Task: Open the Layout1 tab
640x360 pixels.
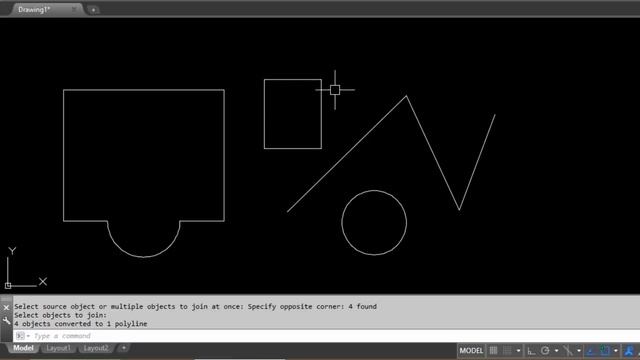Action: tap(58, 348)
